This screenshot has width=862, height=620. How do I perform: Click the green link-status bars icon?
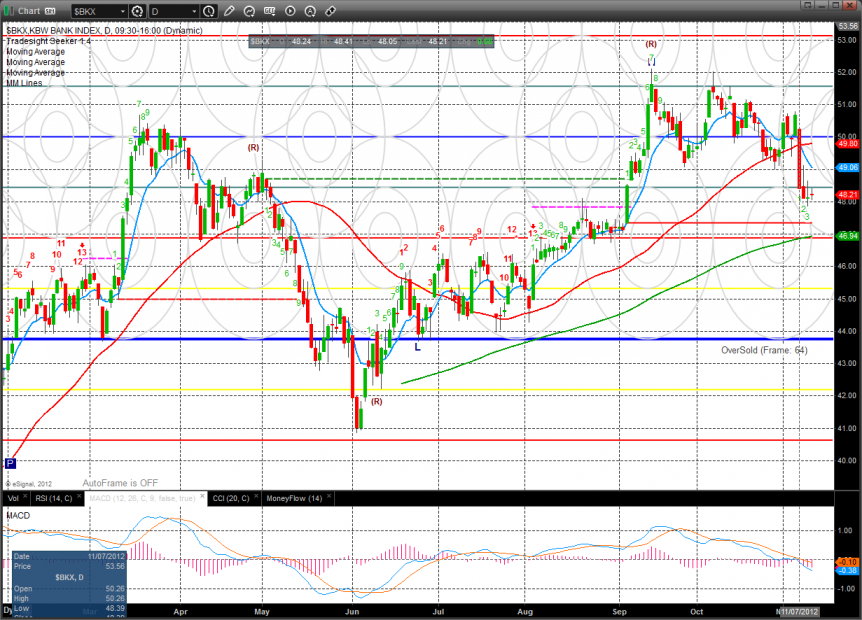click(x=10, y=11)
